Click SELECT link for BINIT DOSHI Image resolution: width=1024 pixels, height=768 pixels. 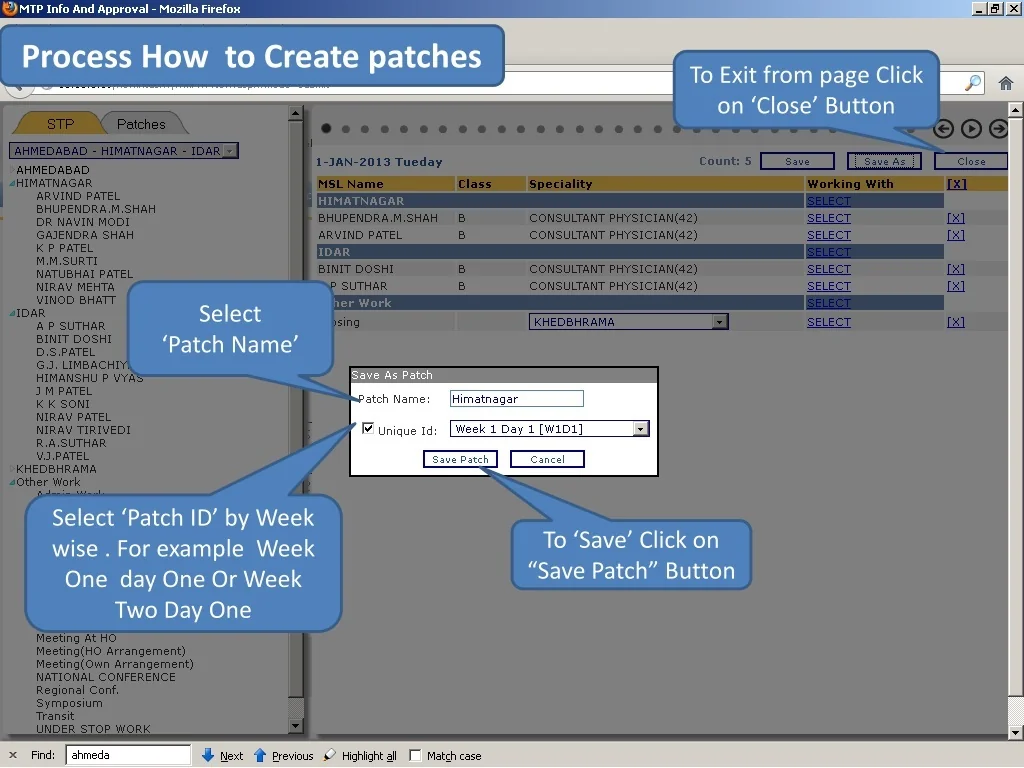[x=828, y=269]
